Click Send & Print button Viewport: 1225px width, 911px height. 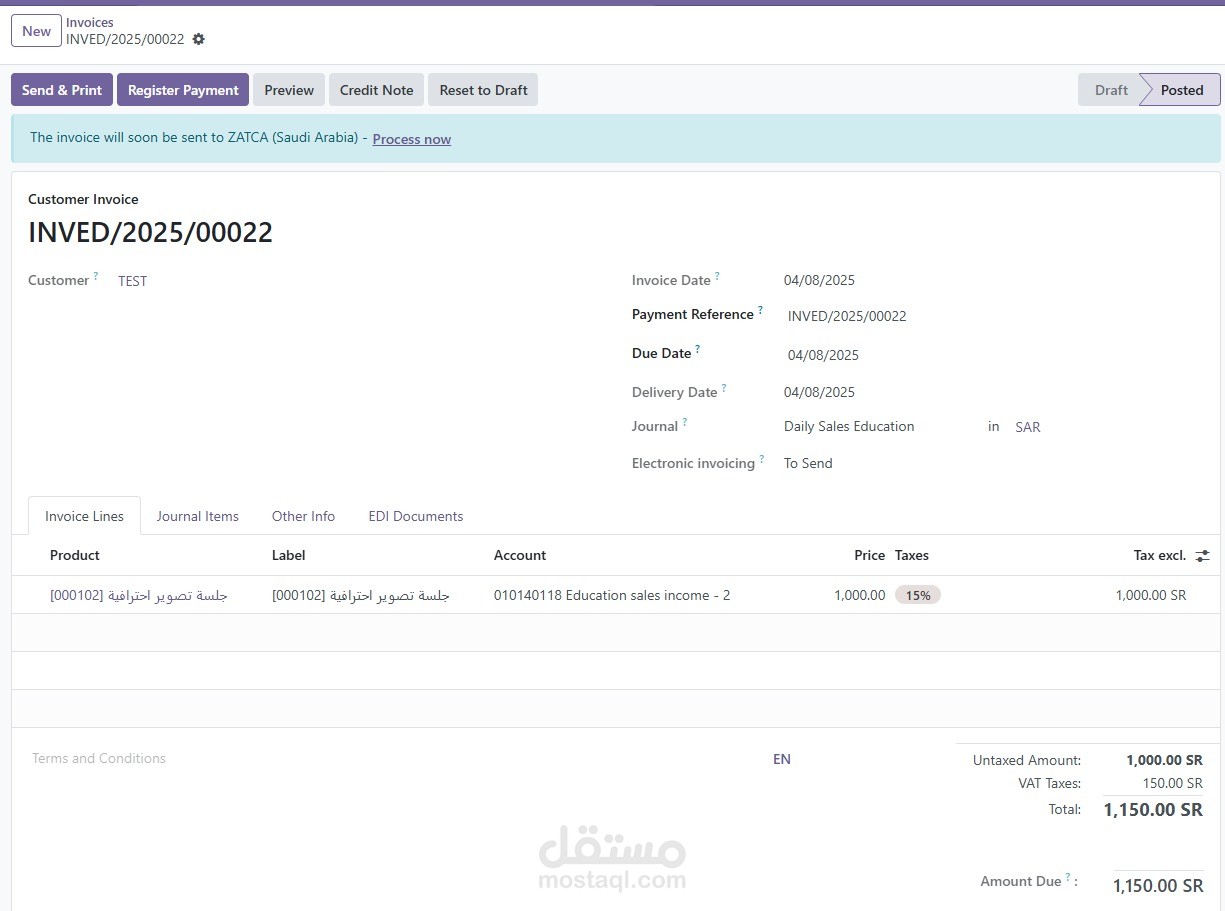62,90
